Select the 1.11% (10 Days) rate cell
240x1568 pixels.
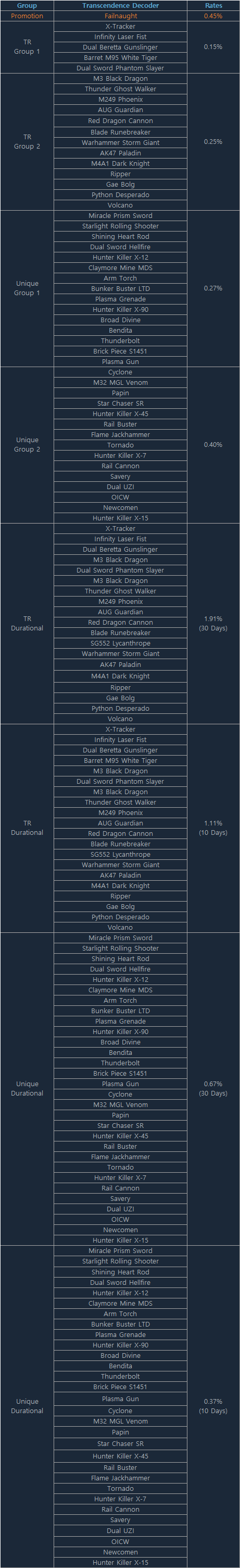click(x=213, y=828)
